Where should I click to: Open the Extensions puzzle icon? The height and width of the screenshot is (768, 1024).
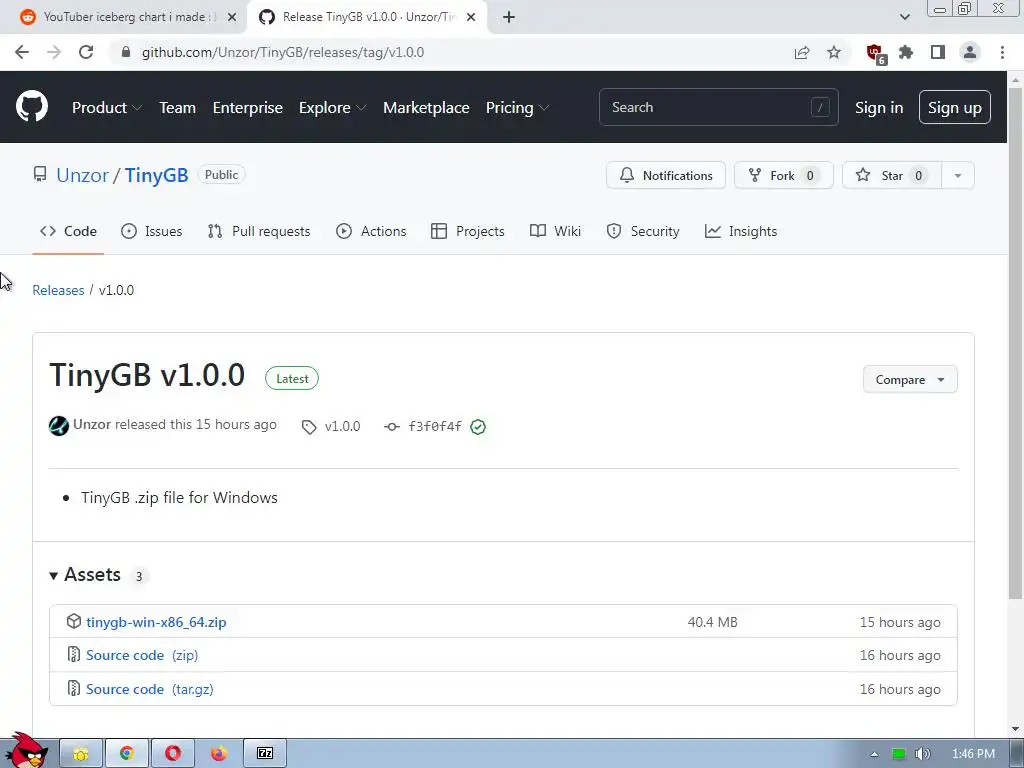[906, 52]
